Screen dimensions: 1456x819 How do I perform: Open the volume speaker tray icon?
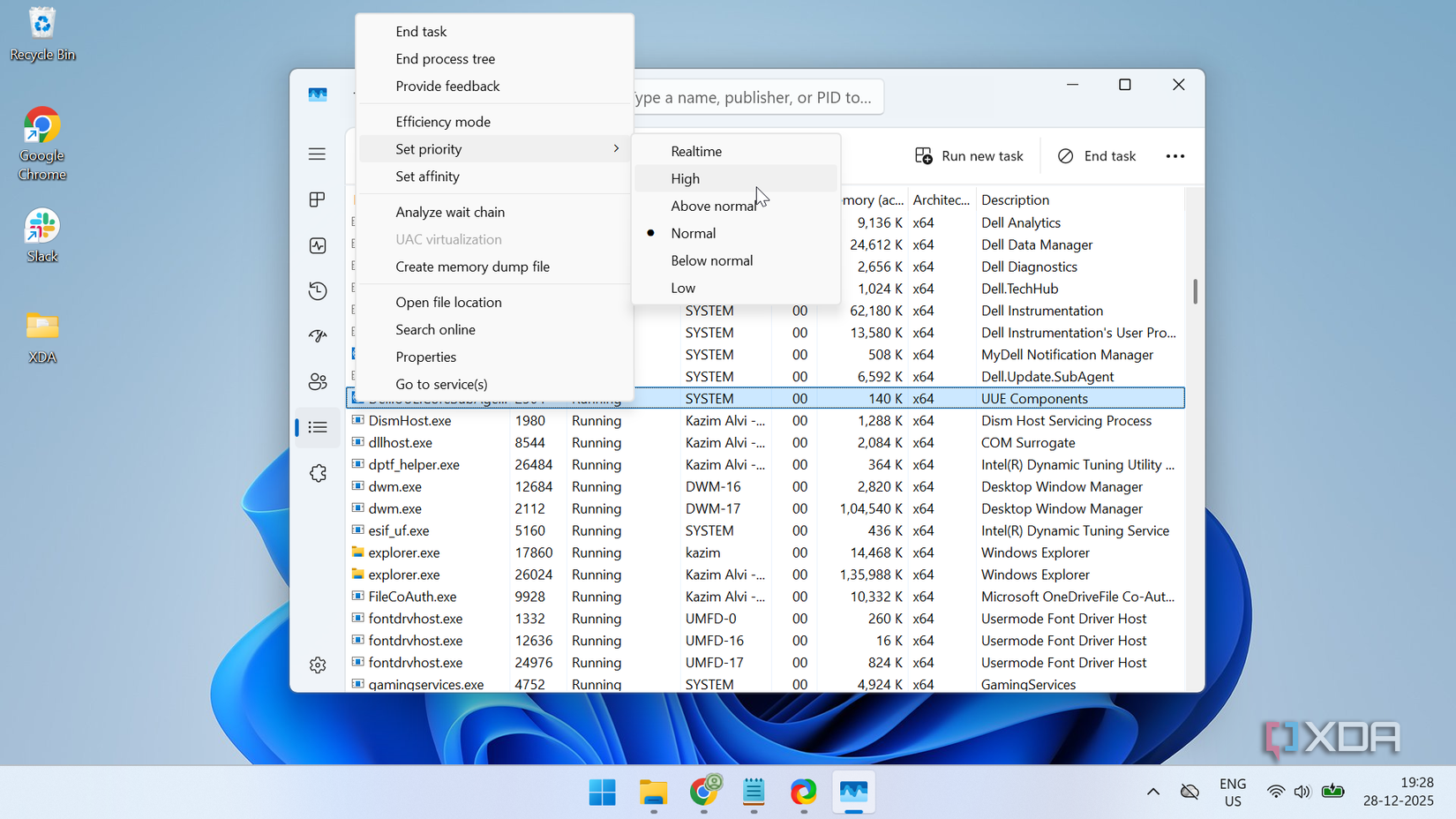point(1302,793)
